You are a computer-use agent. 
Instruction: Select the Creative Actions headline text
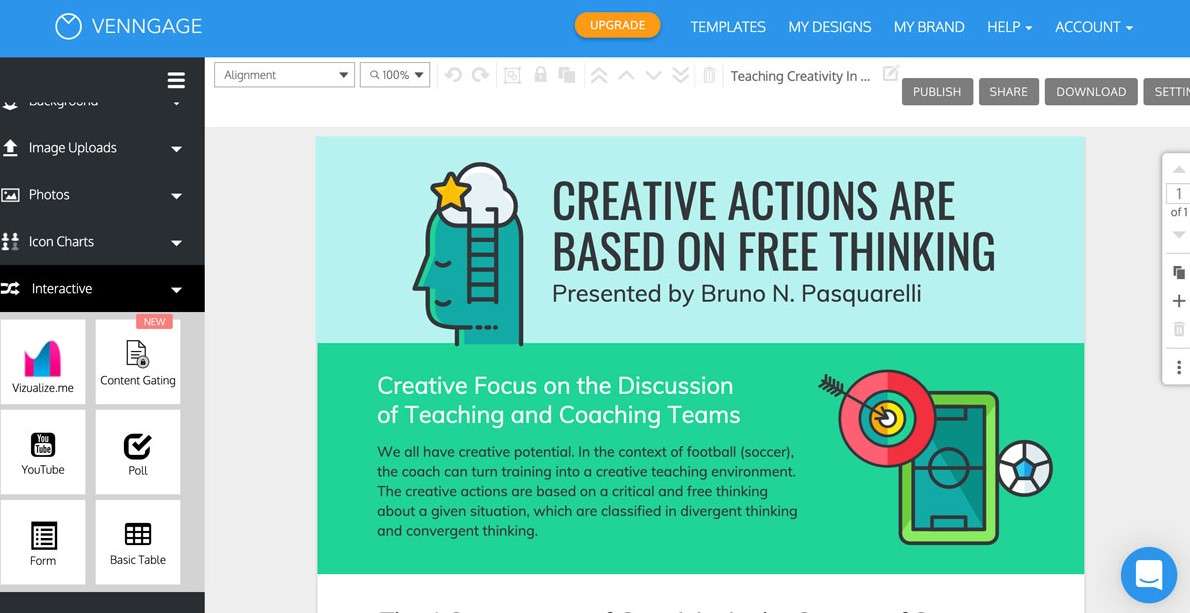[x=773, y=226]
